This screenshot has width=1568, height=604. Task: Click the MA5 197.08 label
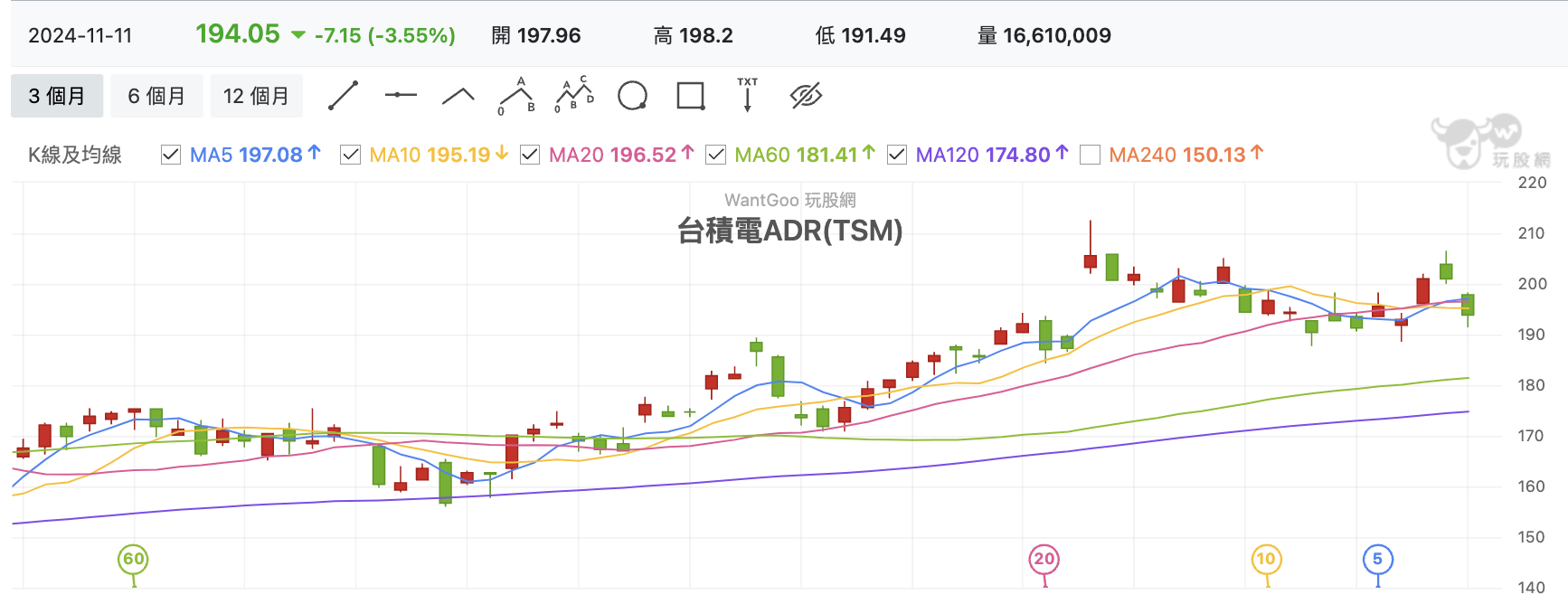[255, 155]
